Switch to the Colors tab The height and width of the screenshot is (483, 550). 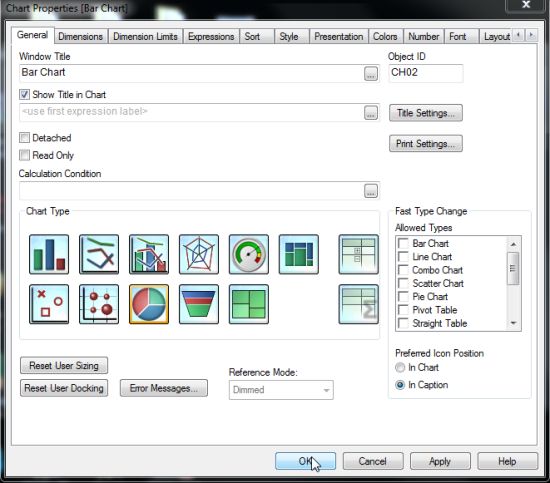click(385, 36)
